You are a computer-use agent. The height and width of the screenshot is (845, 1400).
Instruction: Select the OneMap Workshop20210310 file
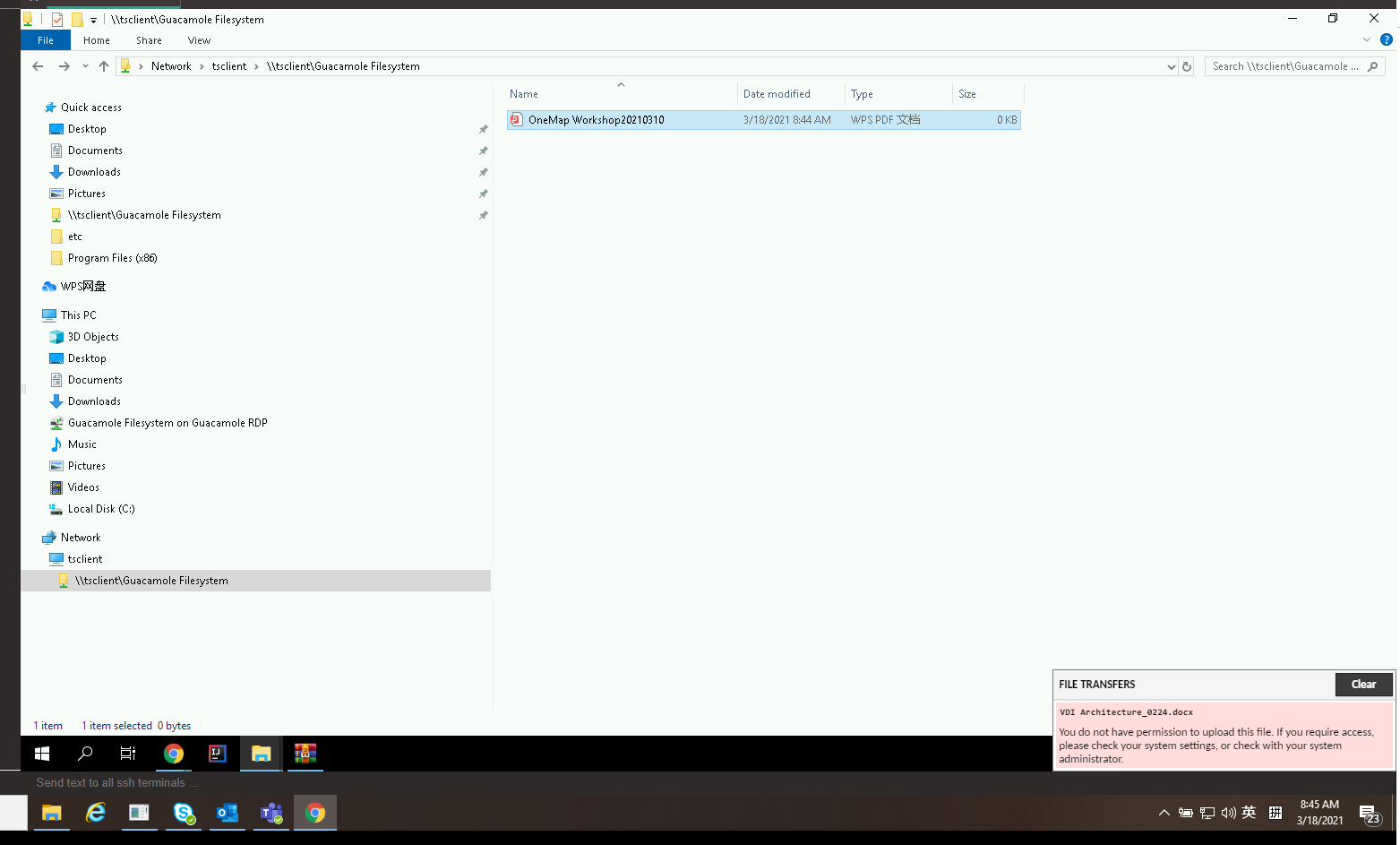pyautogui.click(x=764, y=120)
